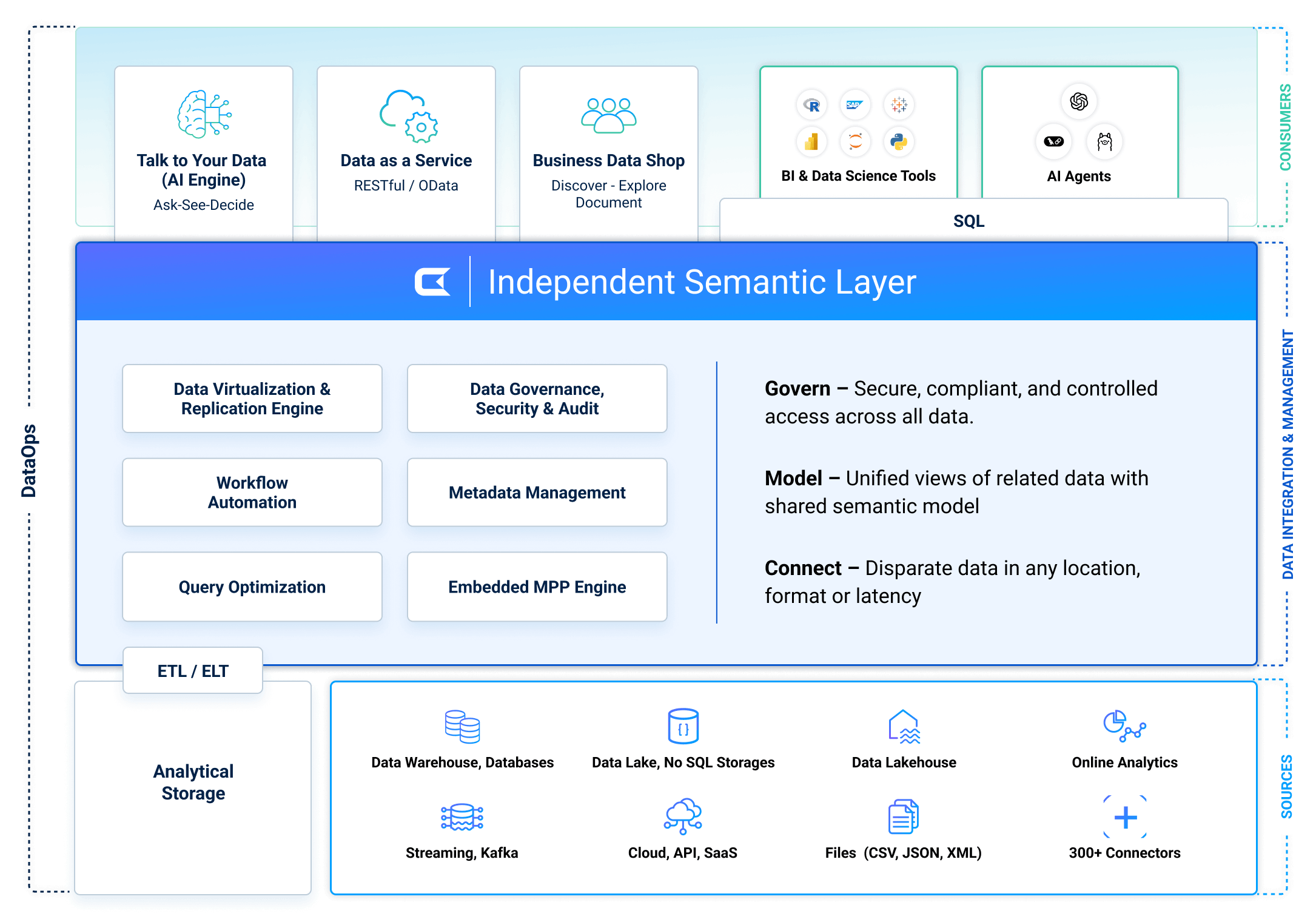Viewport: 1316px width, 922px height.
Task: Toggle the Data Governance, Security & Audit module
Action: [537, 399]
